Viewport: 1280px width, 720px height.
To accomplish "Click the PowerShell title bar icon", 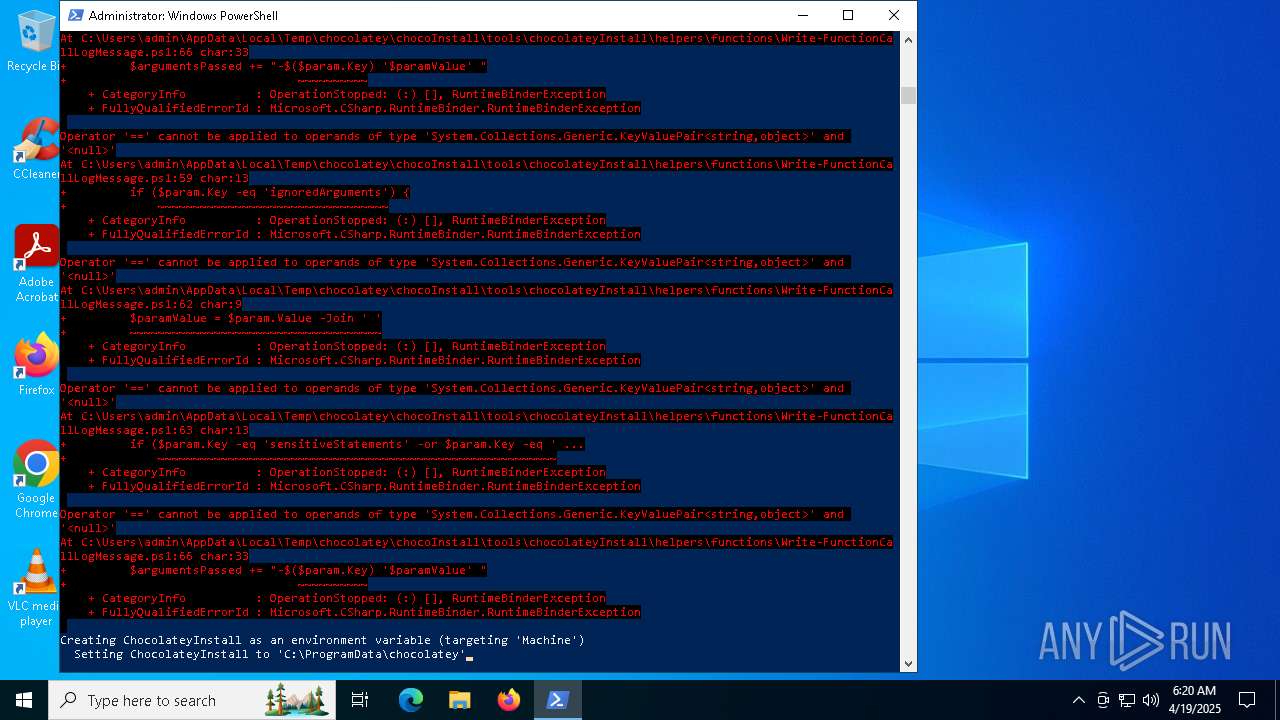I will [x=75, y=15].
